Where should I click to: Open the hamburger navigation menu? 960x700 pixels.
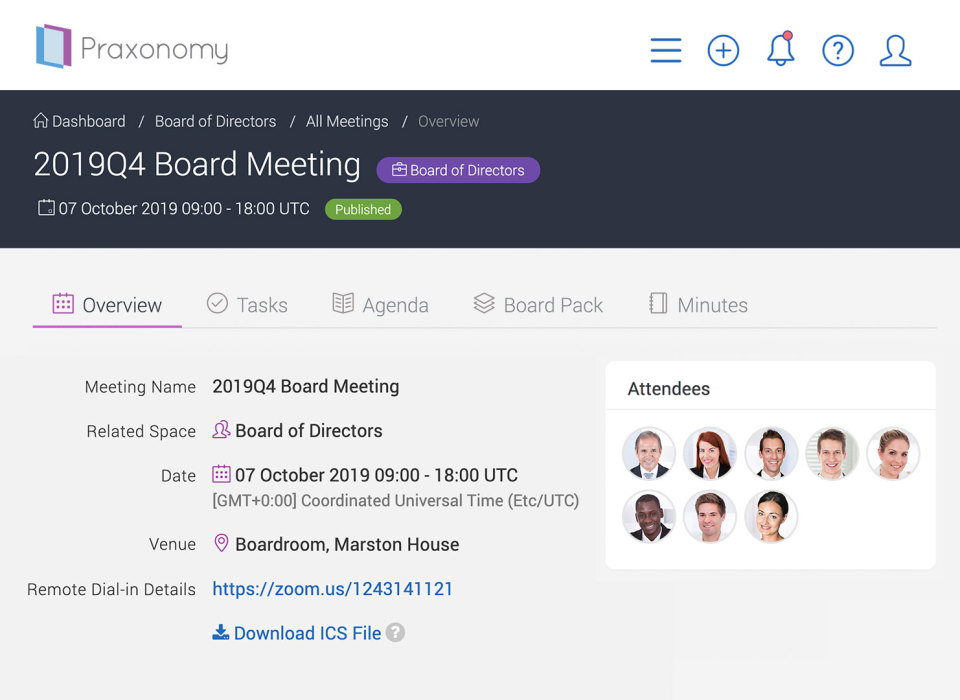pos(666,50)
